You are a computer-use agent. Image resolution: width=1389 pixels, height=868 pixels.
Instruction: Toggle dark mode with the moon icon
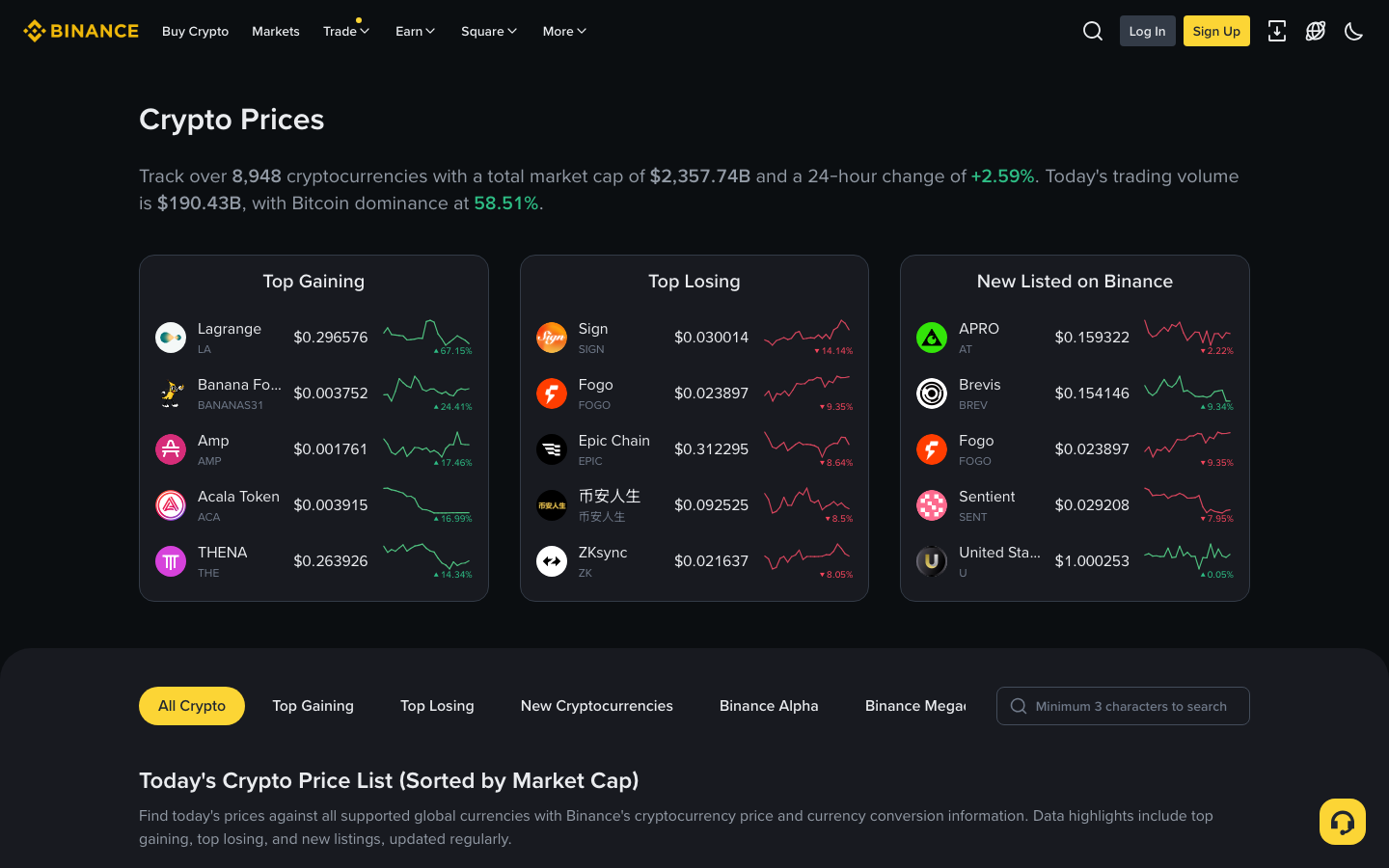tap(1353, 31)
